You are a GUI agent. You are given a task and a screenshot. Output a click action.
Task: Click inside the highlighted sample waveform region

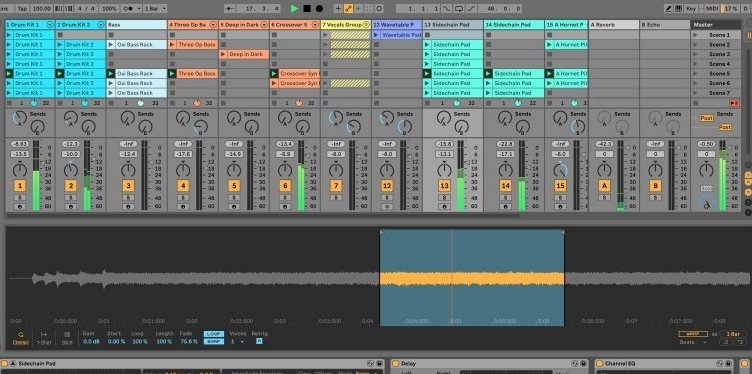point(472,278)
